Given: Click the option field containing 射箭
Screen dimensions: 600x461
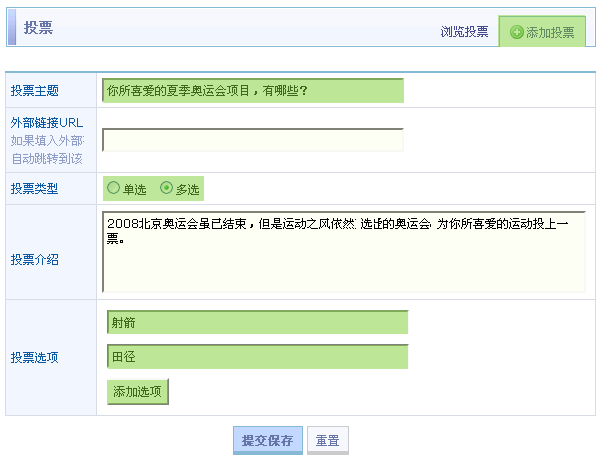Looking at the screenshot, I should [257, 322].
